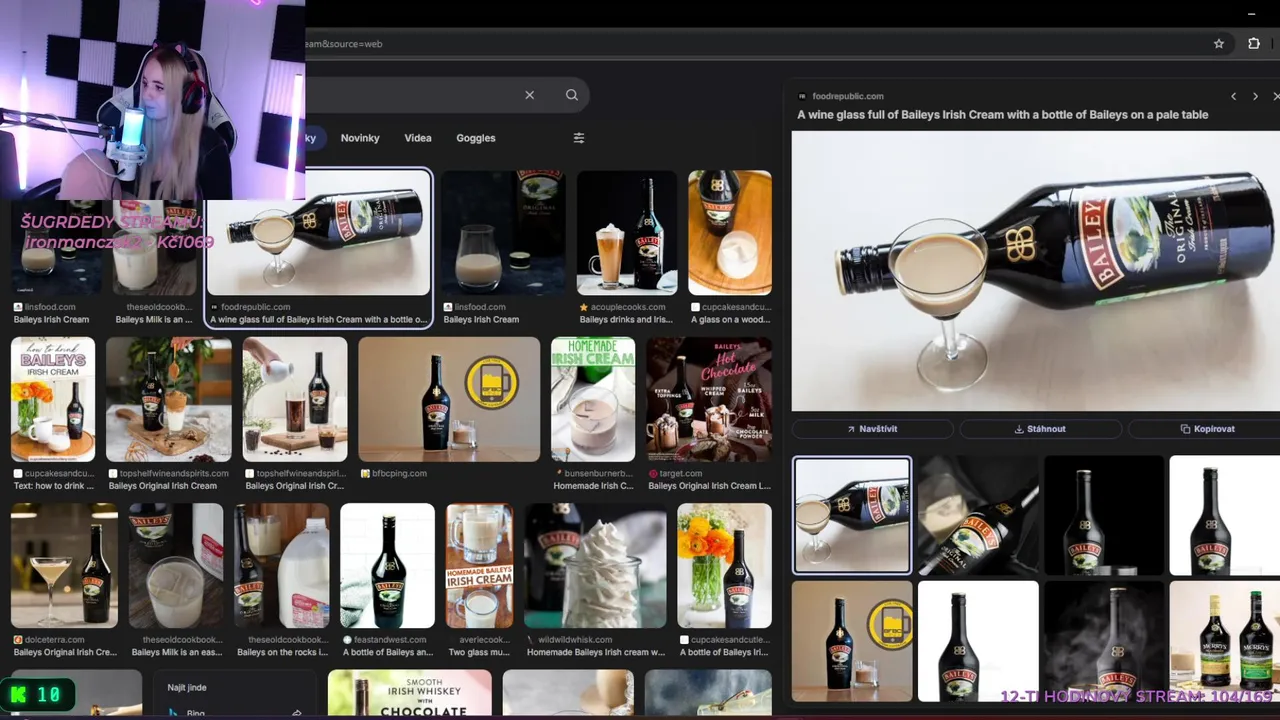Image resolution: width=1280 pixels, height=720 pixels.
Task: Select related Baileys bottle on white background, bottom row
Action: click(x=978, y=641)
